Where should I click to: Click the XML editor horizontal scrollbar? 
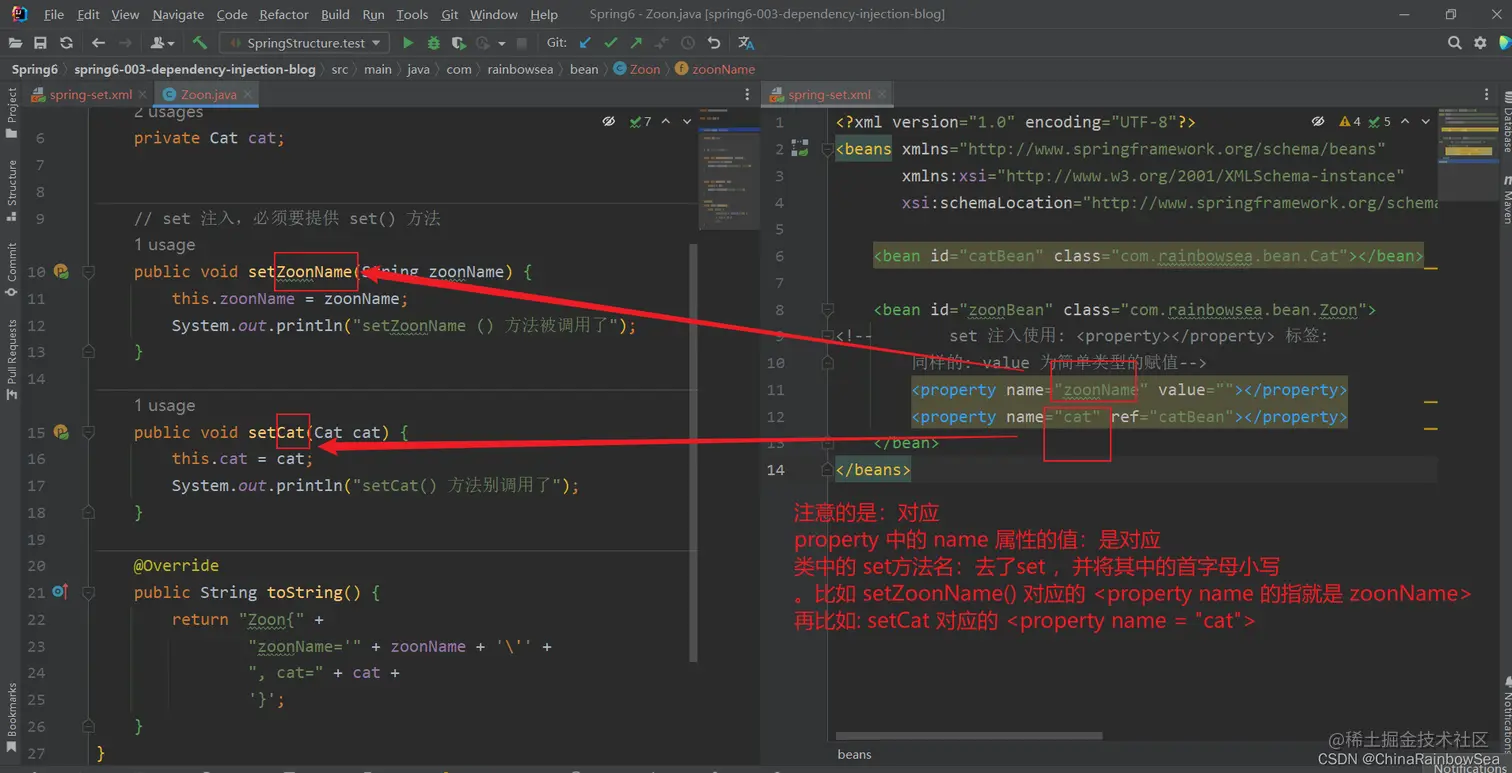pos(969,735)
